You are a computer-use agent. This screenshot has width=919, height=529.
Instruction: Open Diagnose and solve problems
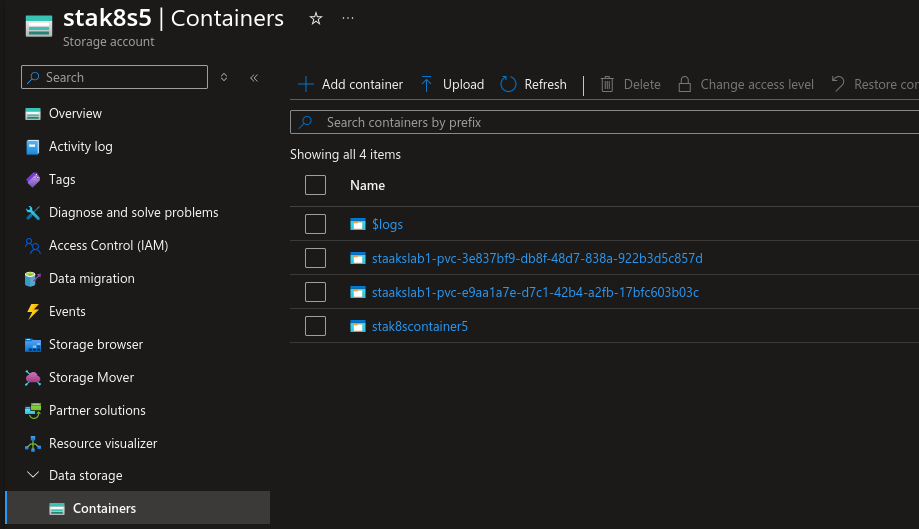click(133, 213)
